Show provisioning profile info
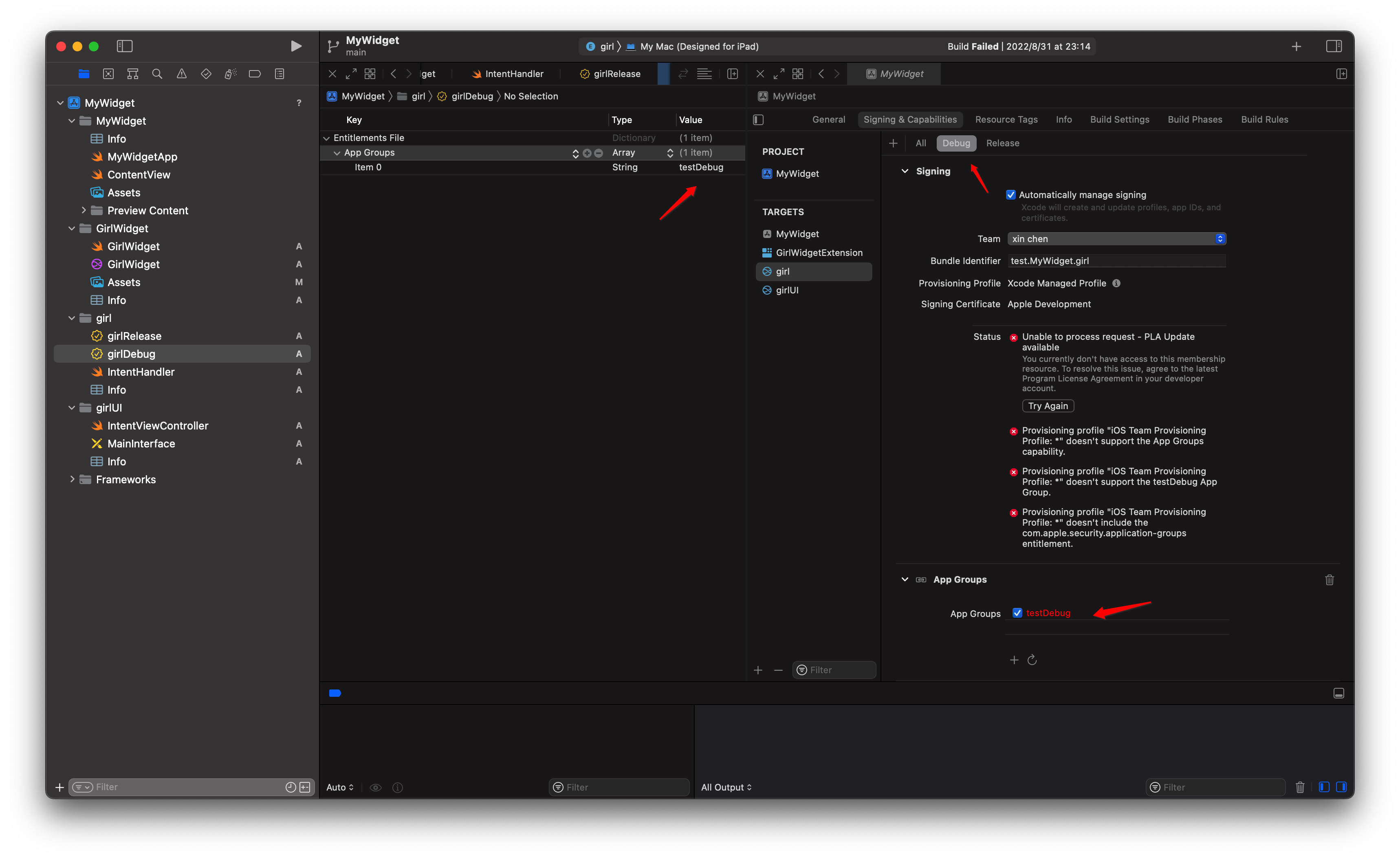1400x859 pixels. tap(1116, 283)
